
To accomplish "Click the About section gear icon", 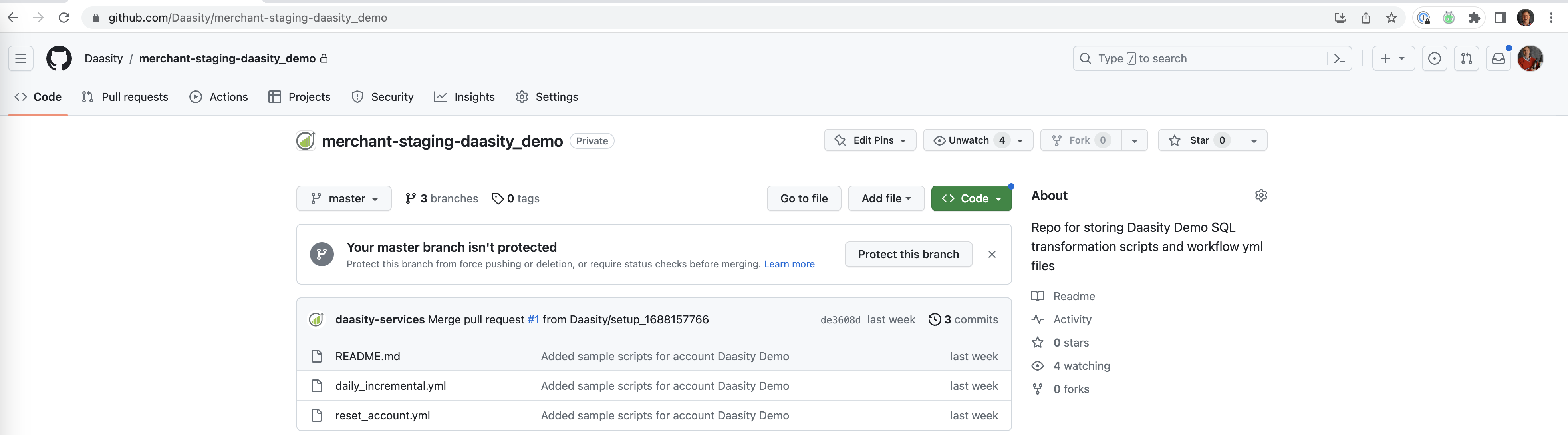I will pos(1260,196).
